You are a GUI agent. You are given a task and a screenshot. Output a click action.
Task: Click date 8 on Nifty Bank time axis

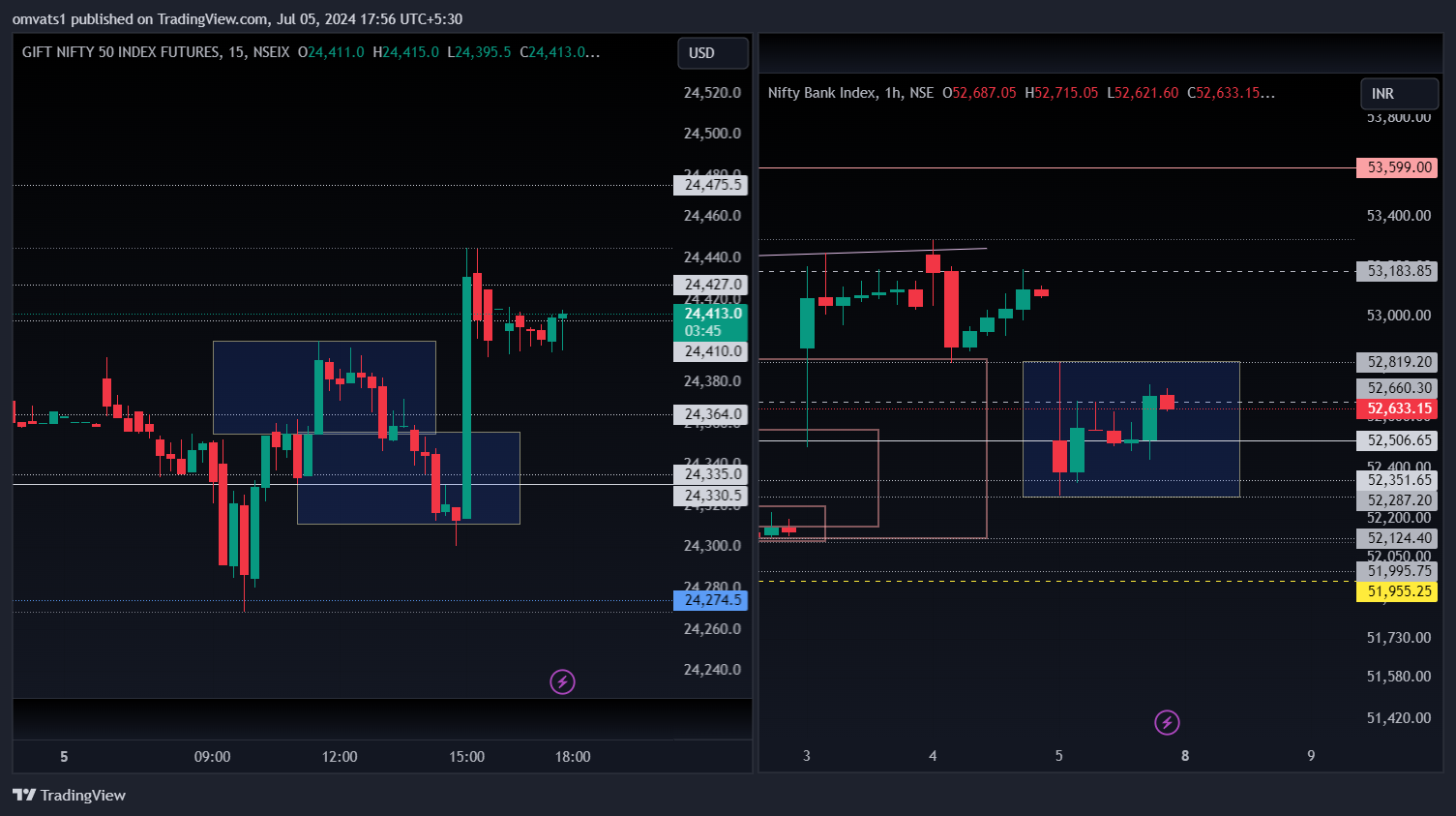[x=1185, y=756]
